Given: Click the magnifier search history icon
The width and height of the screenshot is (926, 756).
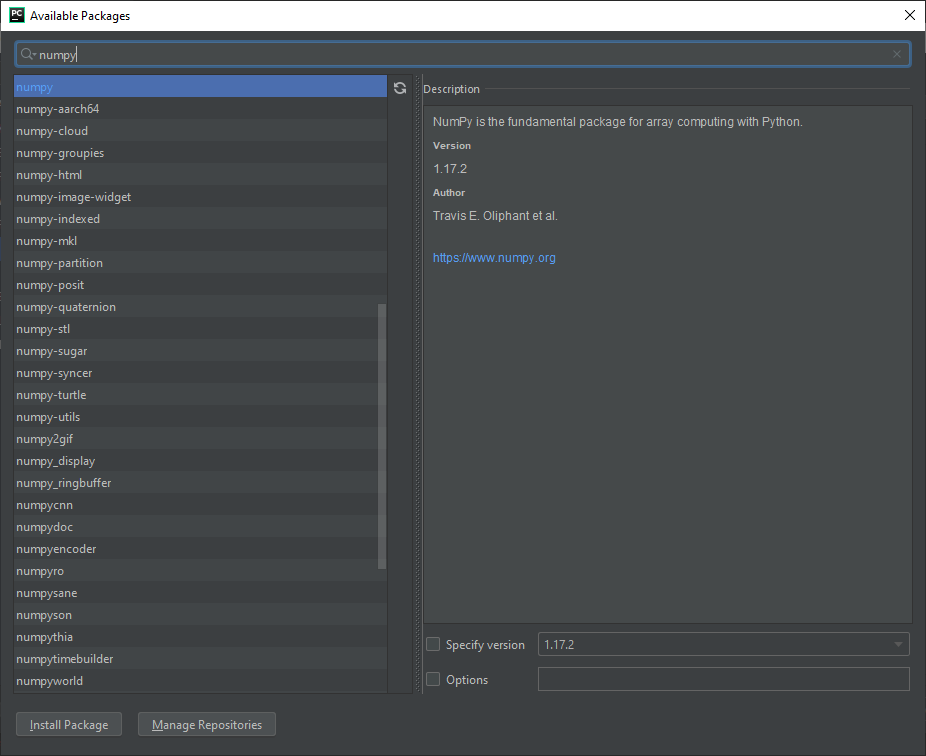Looking at the screenshot, I should (28, 54).
